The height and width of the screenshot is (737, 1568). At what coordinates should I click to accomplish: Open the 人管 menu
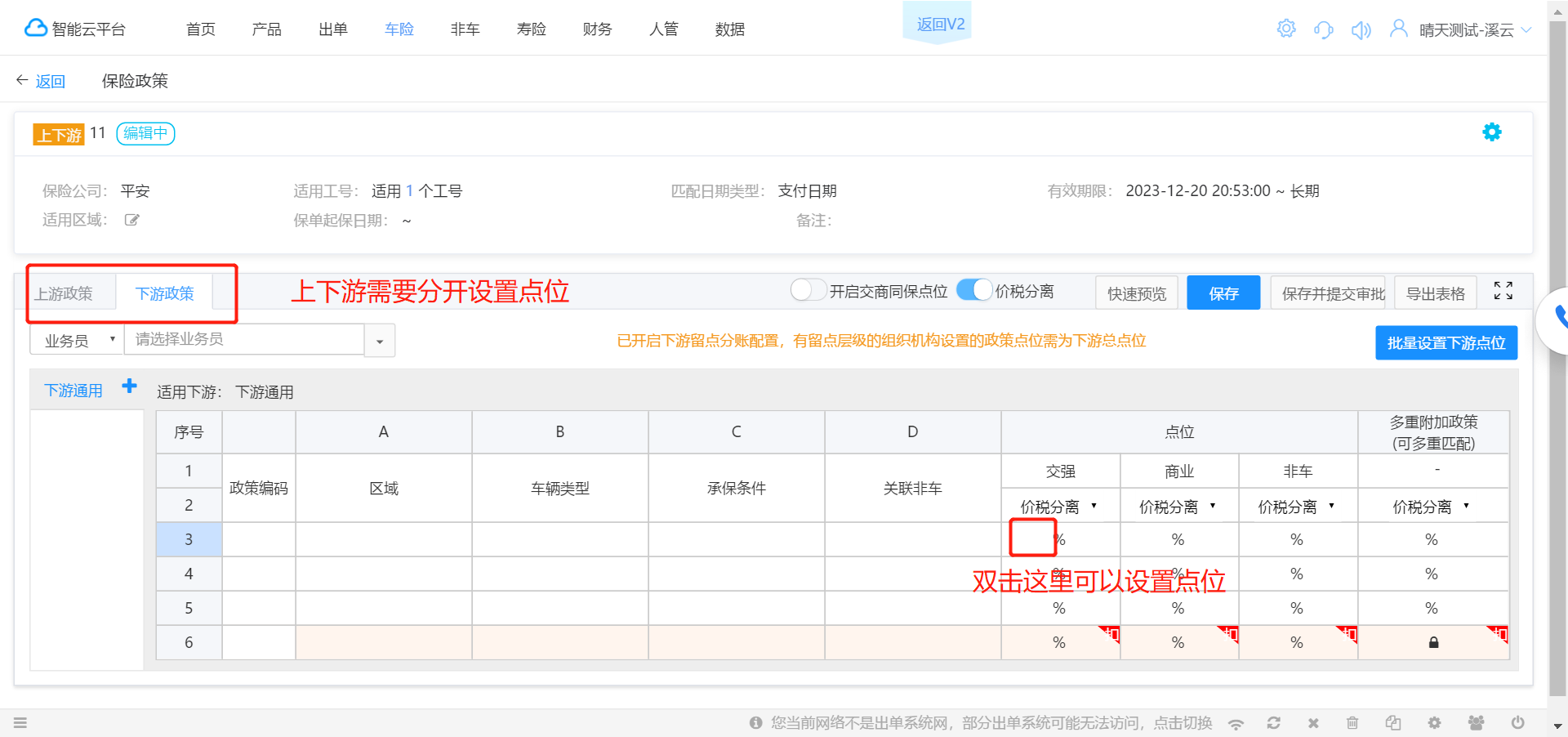[664, 29]
